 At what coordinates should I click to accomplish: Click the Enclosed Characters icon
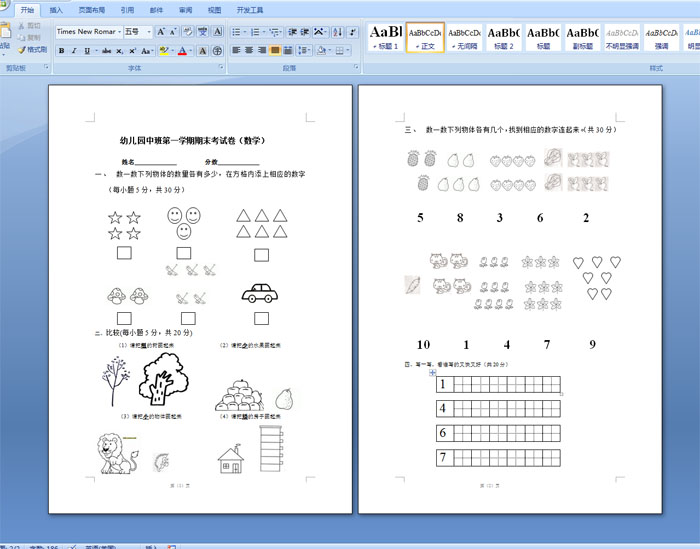tap(217, 51)
